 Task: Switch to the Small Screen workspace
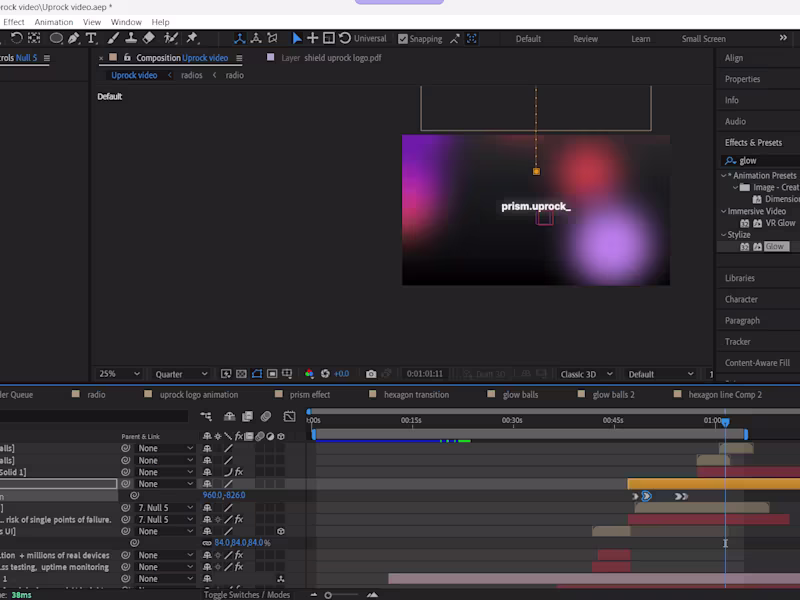pyautogui.click(x=704, y=39)
